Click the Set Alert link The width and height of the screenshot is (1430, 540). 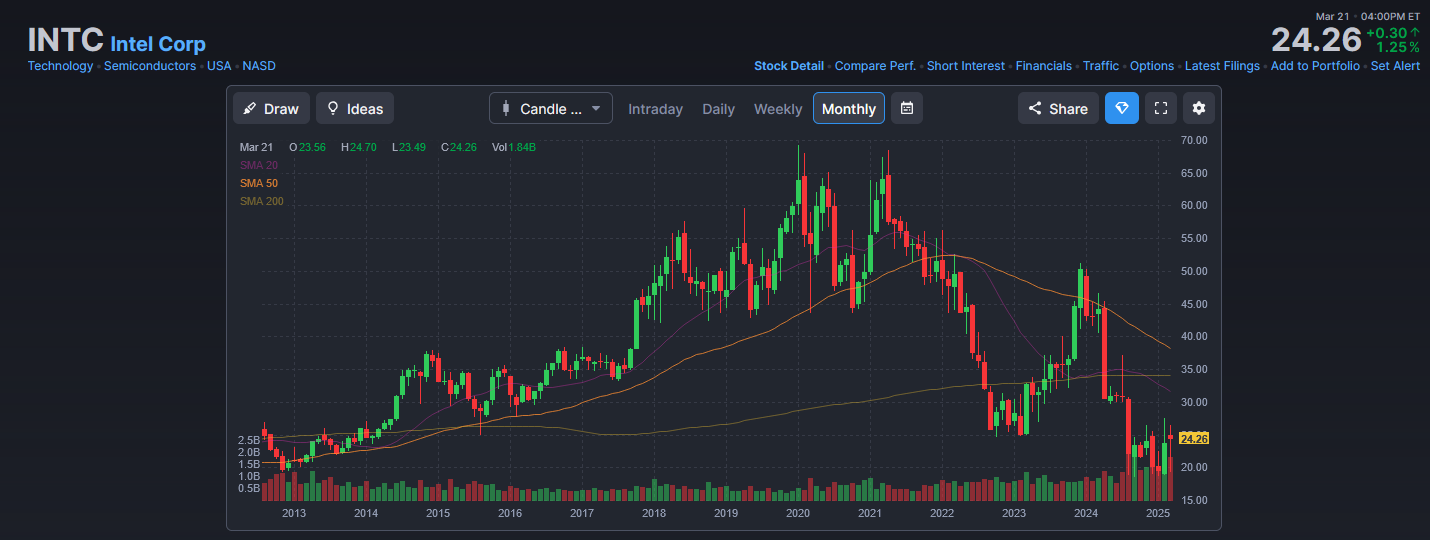coord(1395,66)
